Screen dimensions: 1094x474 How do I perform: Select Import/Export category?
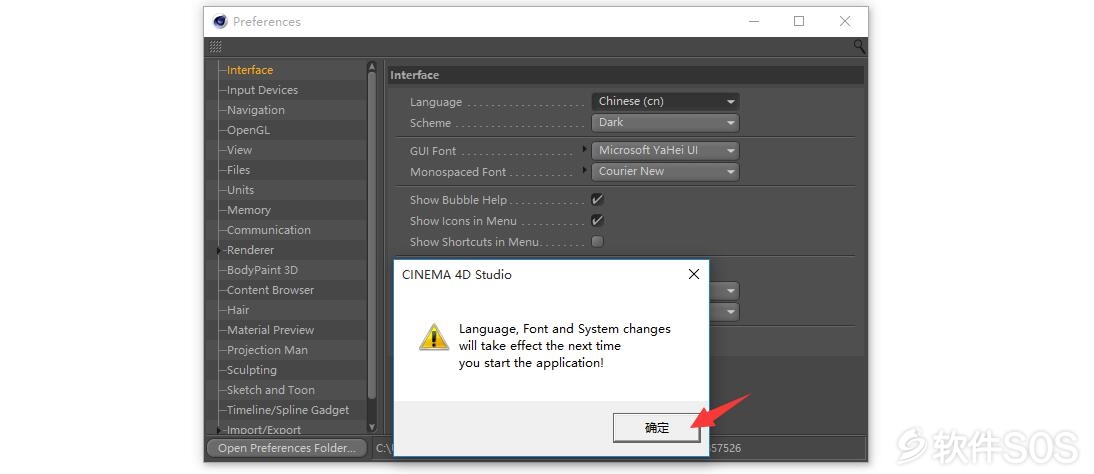264,430
